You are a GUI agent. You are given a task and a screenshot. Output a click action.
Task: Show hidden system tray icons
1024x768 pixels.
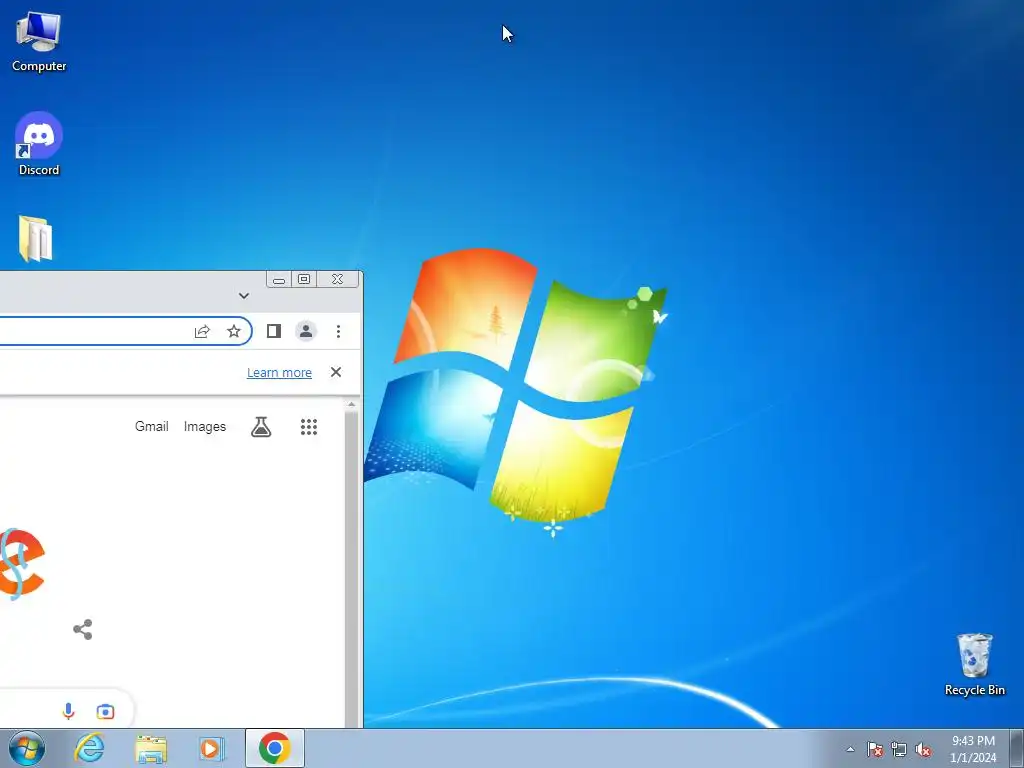pyautogui.click(x=850, y=749)
